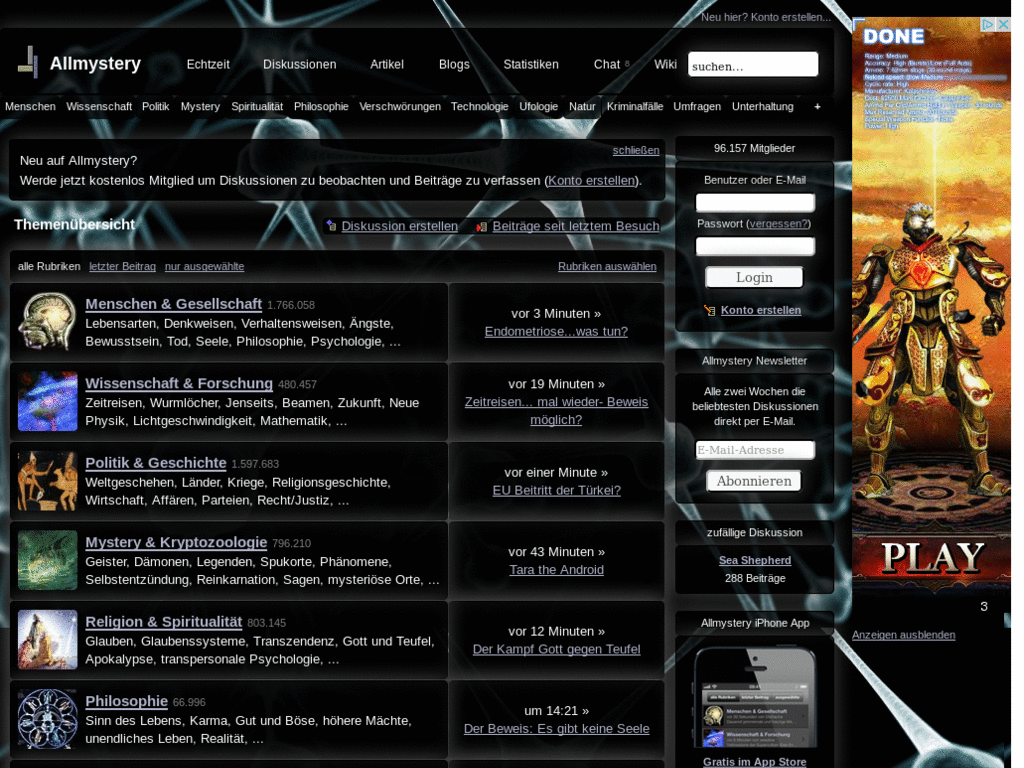This screenshot has height=768, width=1024.
Task: Open the Echtzeit menu item
Action: pos(208,64)
